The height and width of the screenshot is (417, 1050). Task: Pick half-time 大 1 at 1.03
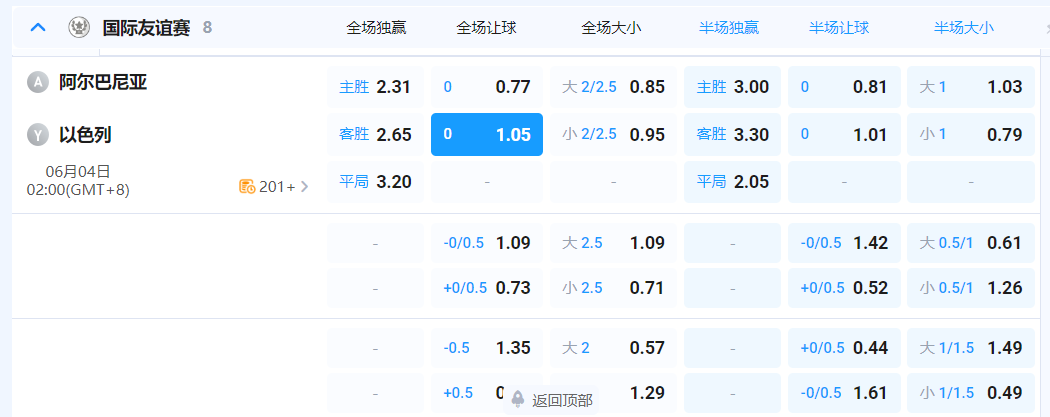pyautogui.click(x=971, y=87)
